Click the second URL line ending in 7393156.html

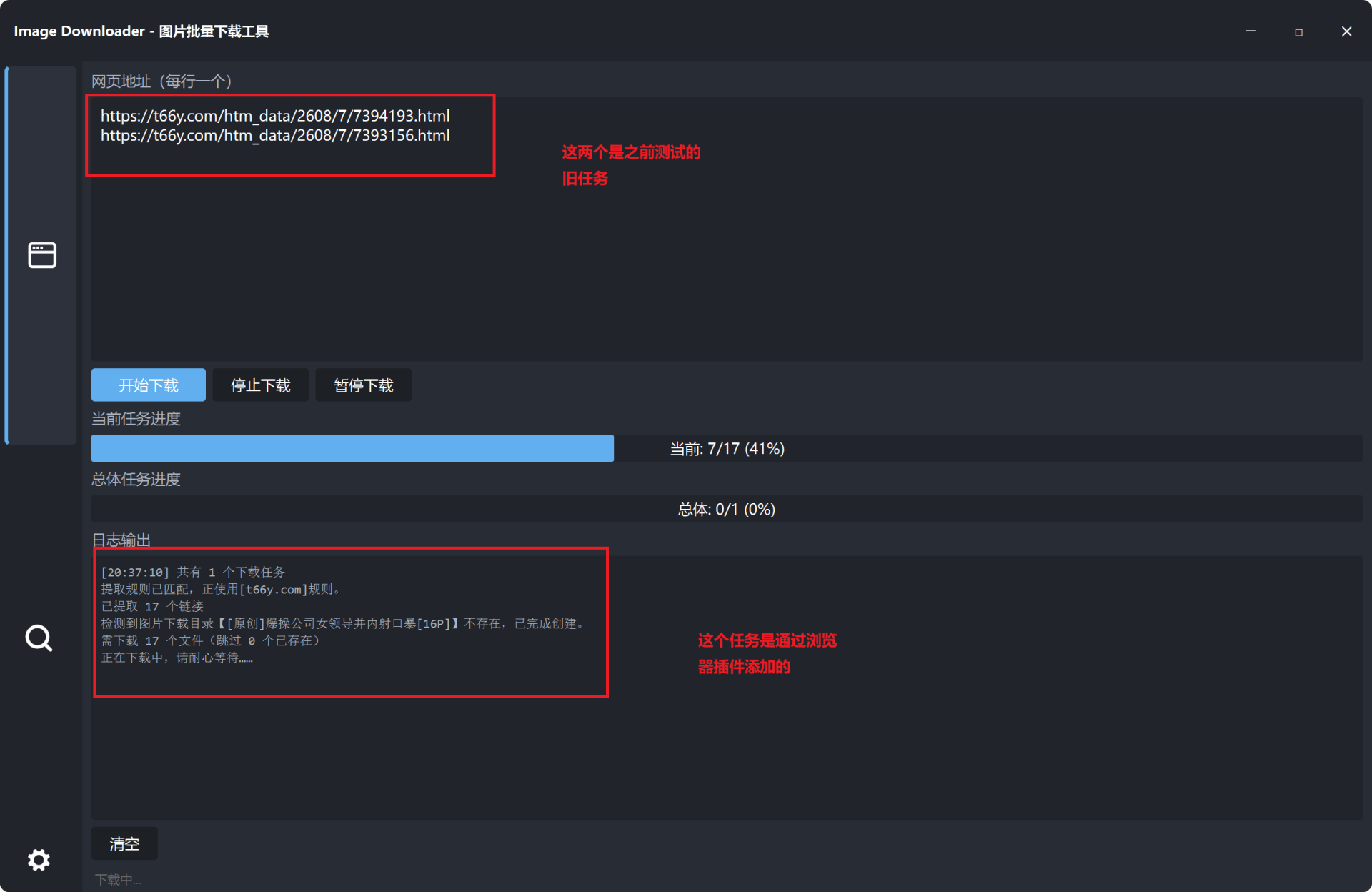click(275, 135)
